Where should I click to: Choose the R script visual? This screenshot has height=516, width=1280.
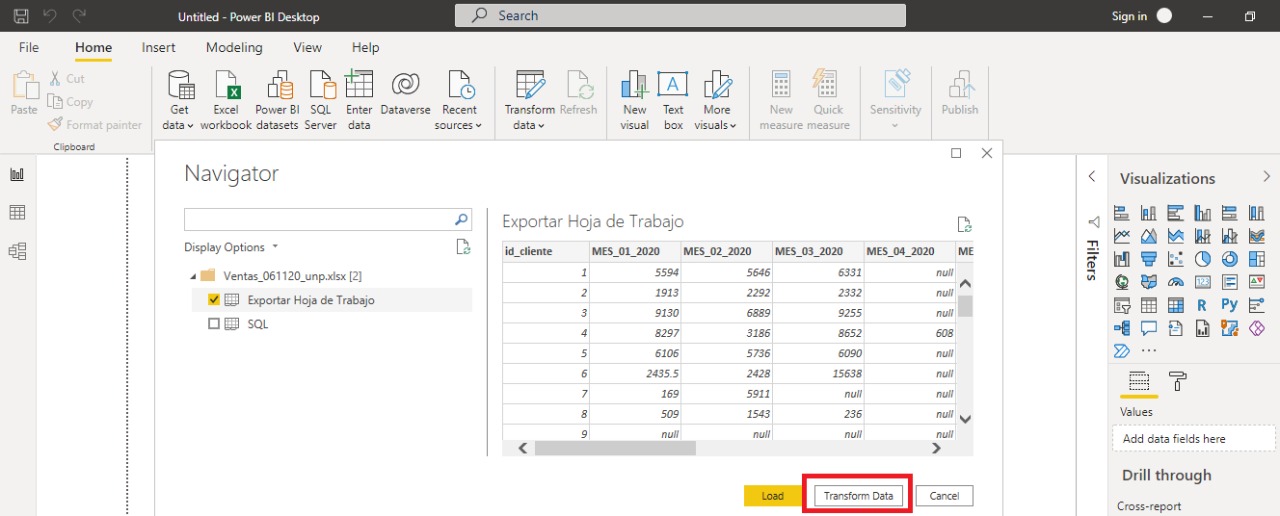[x=1203, y=305]
